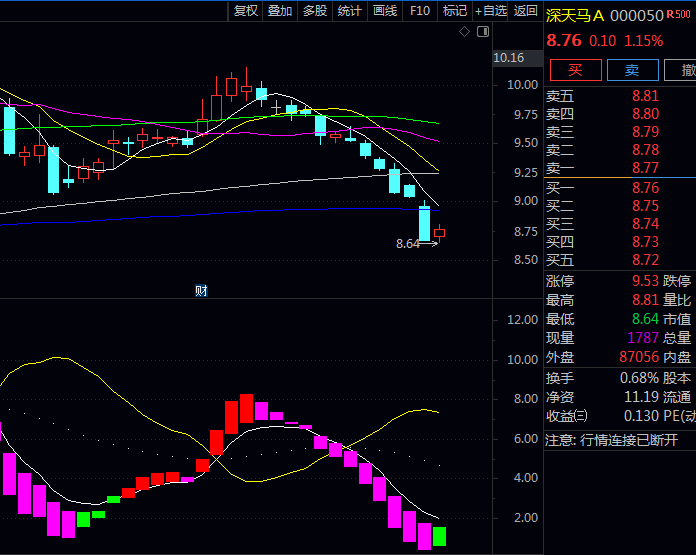This screenshot has height=555, width=696.
Task: Click the 撤 cancel order button
Action: coord(685,70)
